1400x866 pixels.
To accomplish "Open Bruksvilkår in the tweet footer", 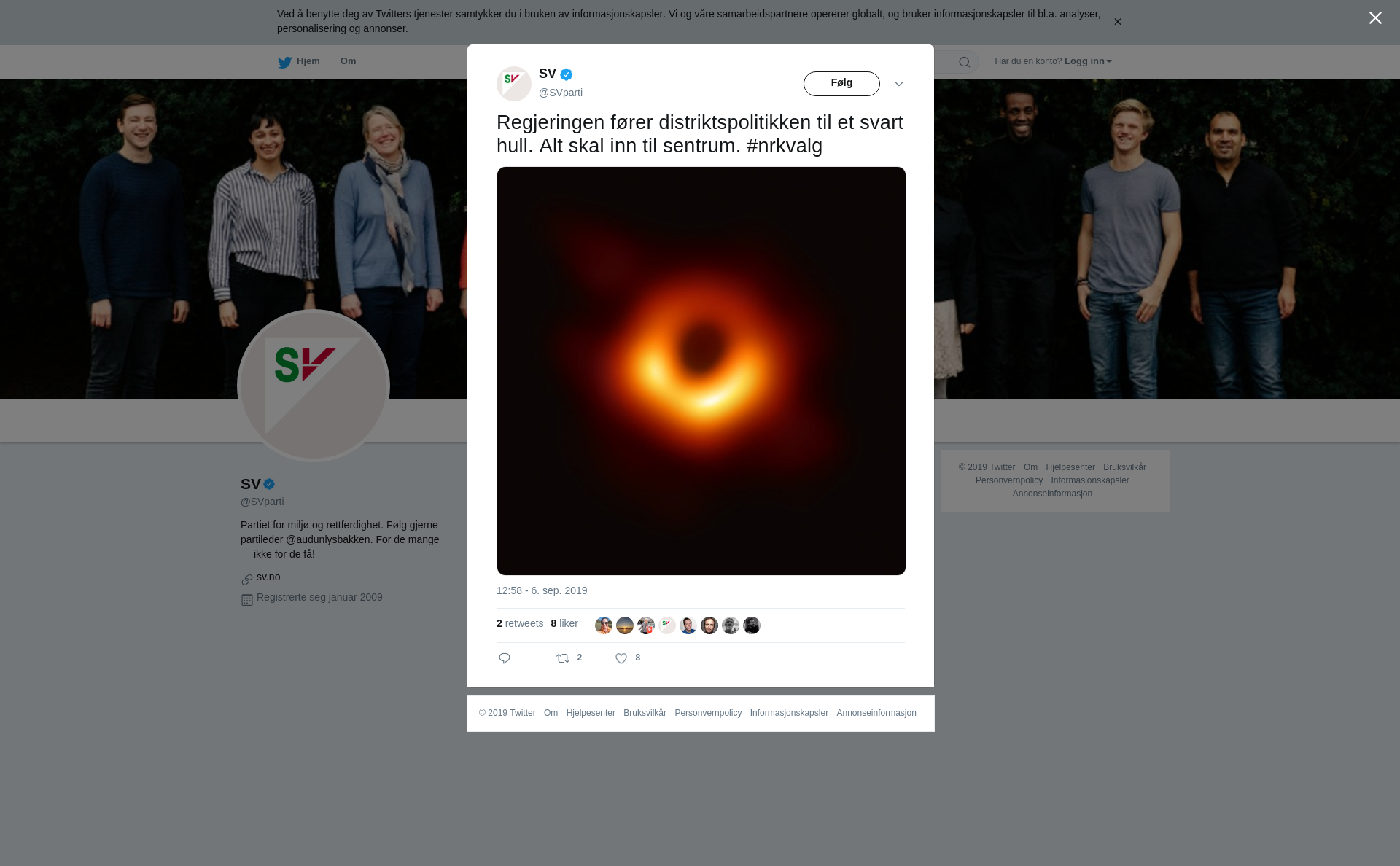I will point(645,713).
